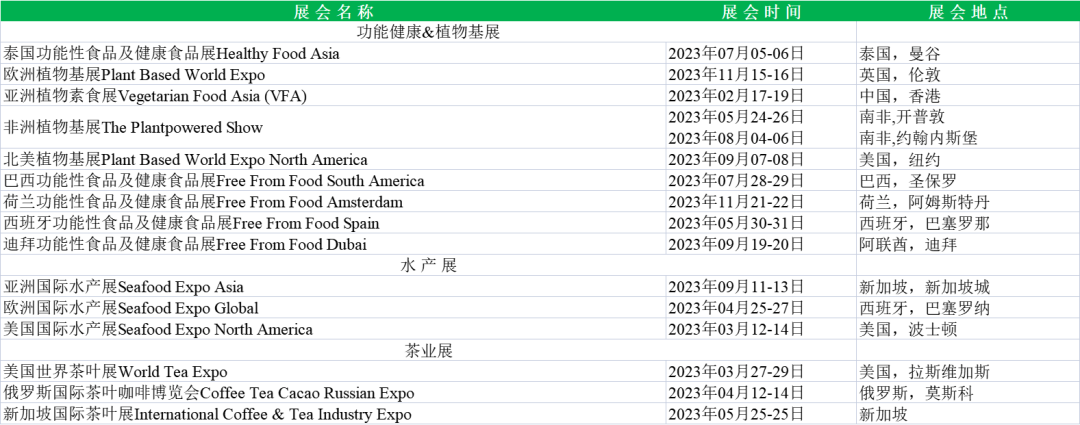1080x425 pixels.
Task: Select the 美国，纽约 location cell
Action: pyautogui.click(x=968, y=160)
